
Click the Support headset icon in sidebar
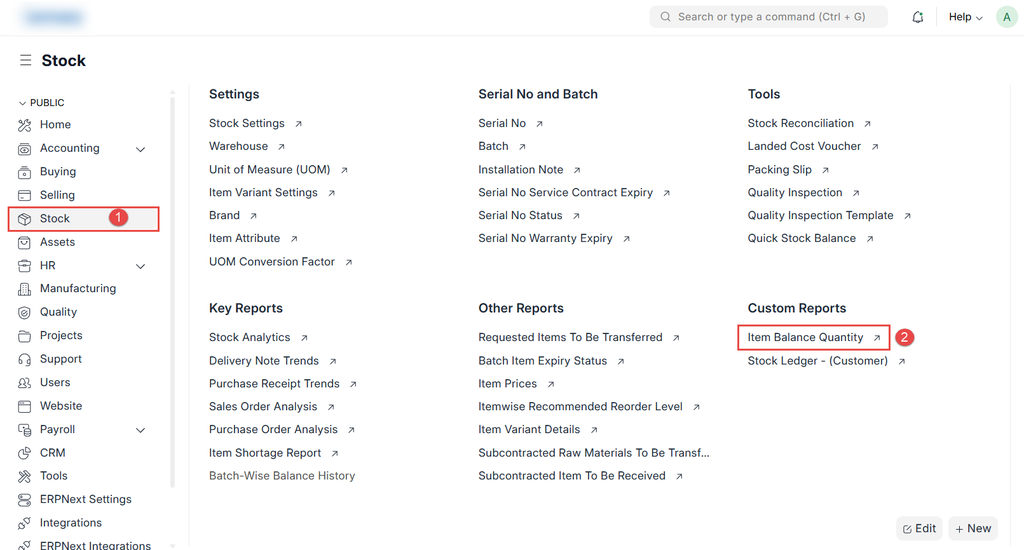[25, 359]
